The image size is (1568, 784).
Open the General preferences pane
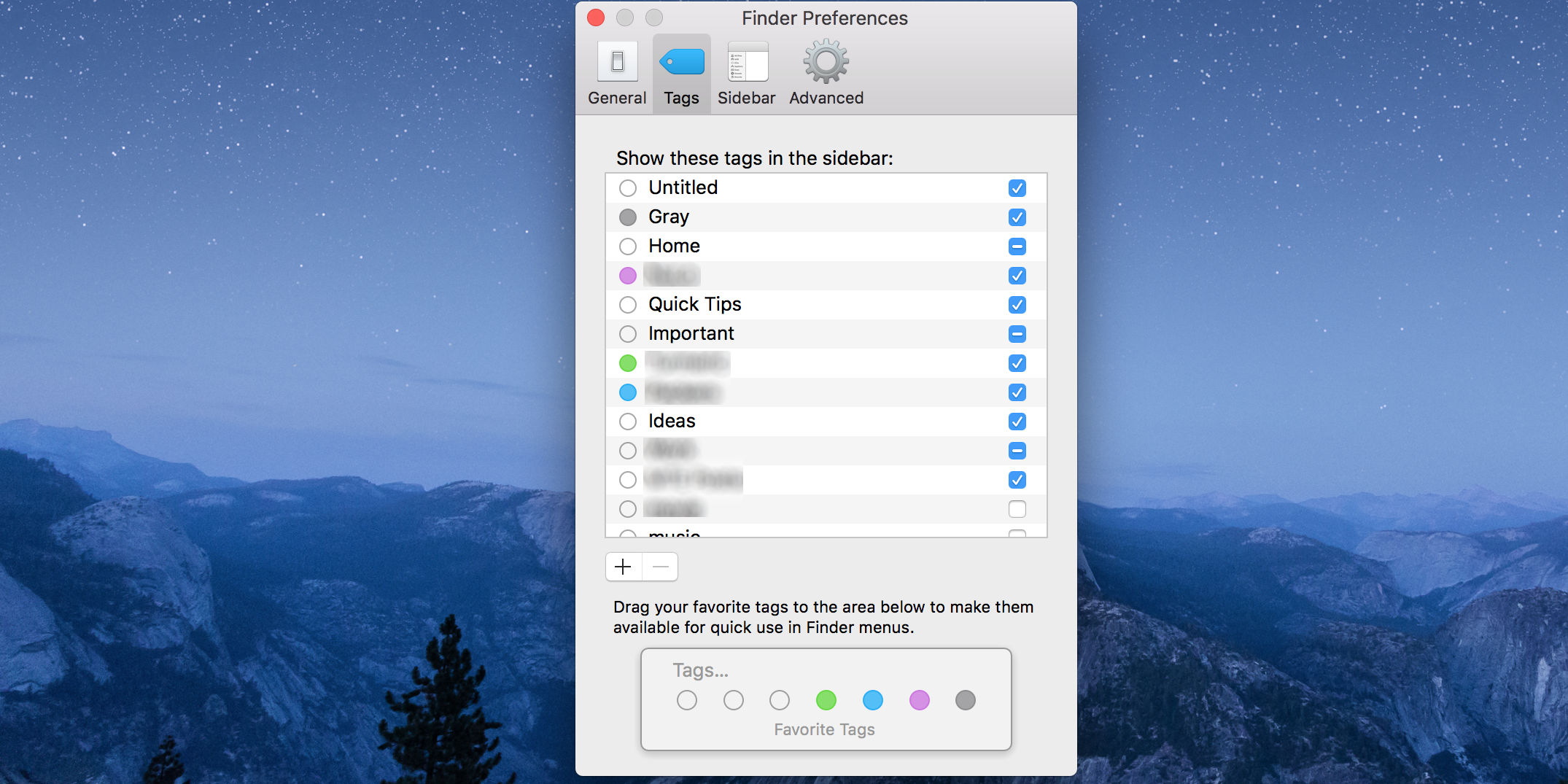617,74
